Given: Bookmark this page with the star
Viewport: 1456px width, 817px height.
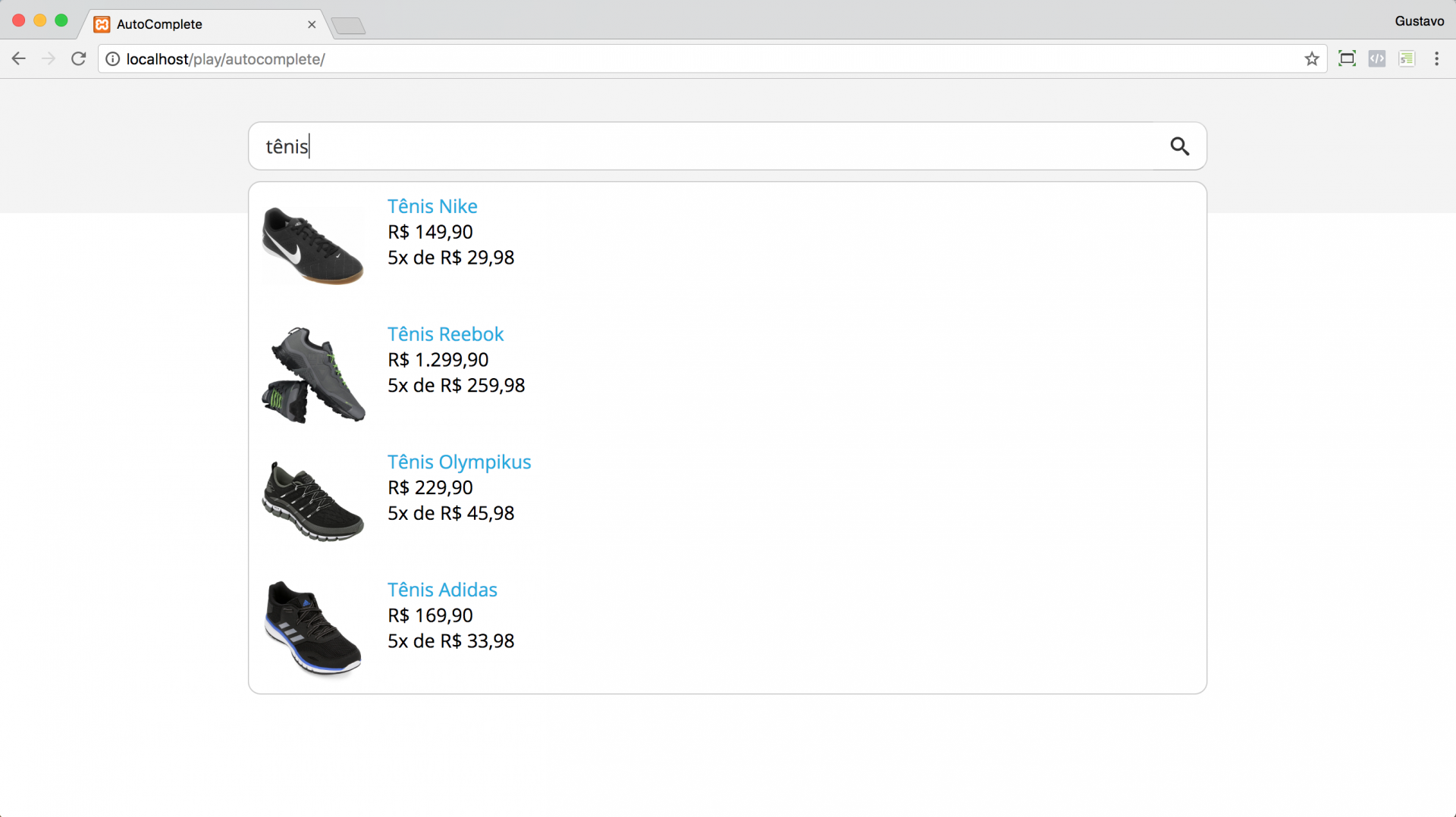Looking at the screenshot, I should (1312, 59).
